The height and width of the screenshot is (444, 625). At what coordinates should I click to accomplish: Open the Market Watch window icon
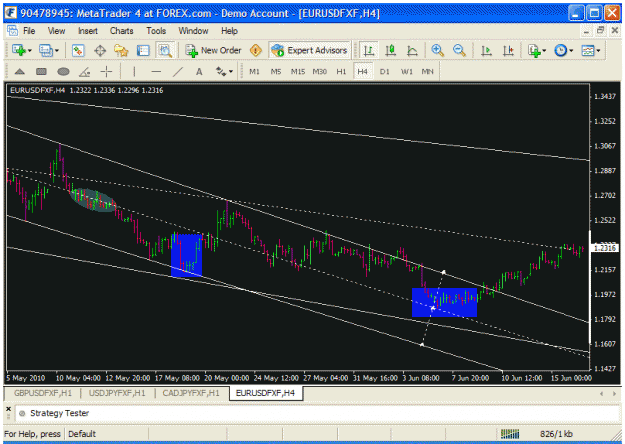tap(78, 51)
